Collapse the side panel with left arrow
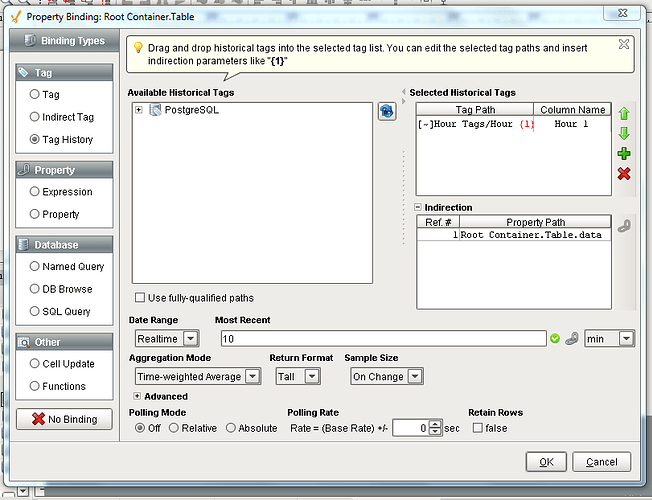 click(403, 92)
